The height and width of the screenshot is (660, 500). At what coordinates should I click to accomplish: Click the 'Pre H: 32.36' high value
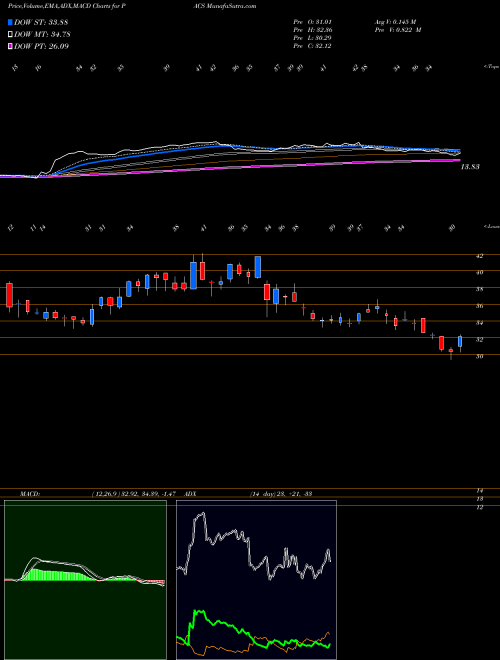point(313,29)
